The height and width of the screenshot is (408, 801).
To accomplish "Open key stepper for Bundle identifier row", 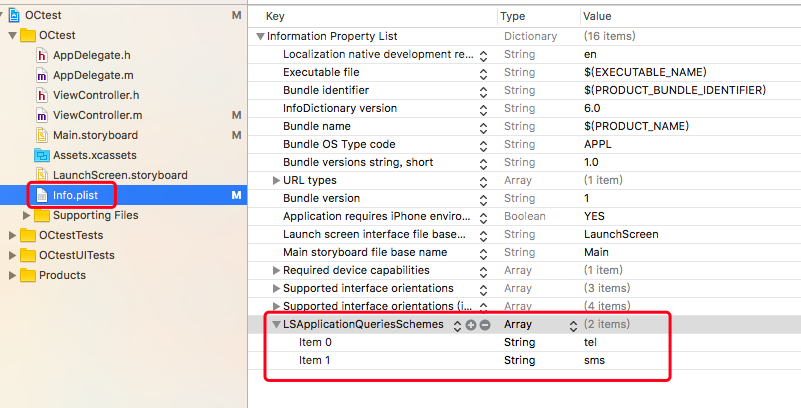I will click(483, 91).
